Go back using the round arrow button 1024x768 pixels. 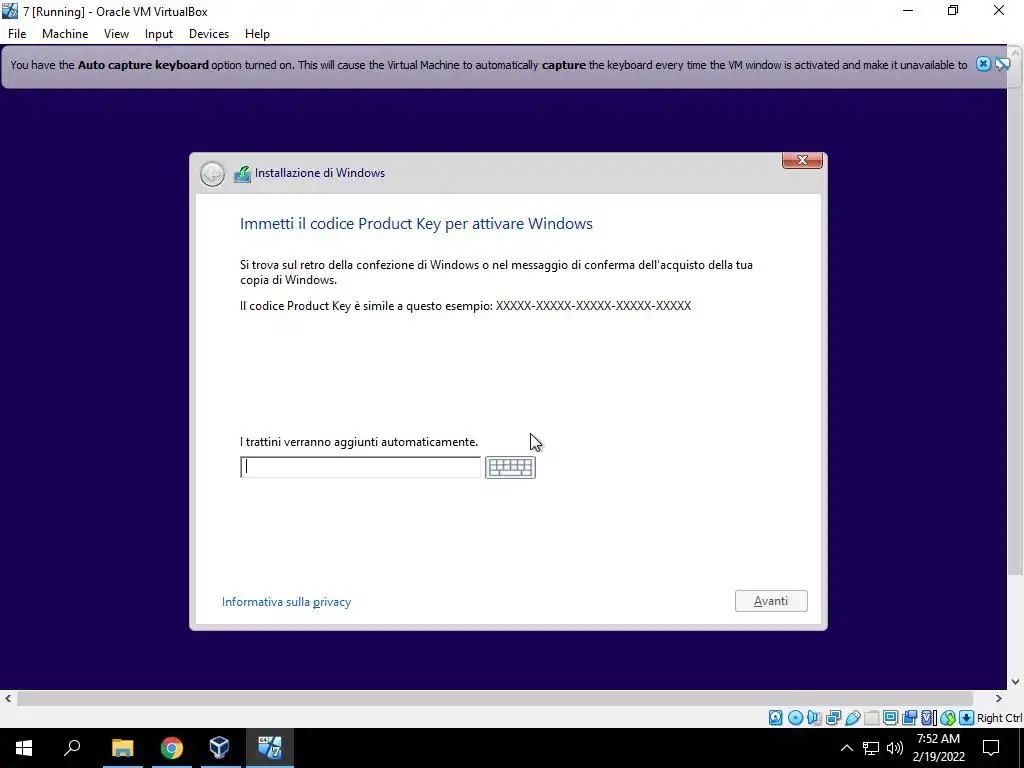(212, 174)
